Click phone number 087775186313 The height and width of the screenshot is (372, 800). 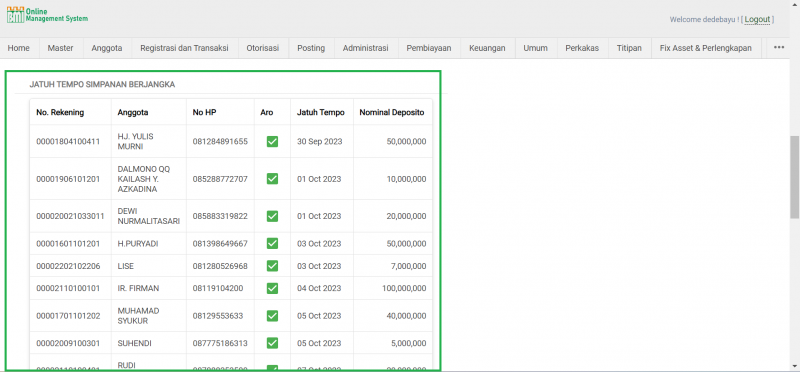pyautogui.click(x=220, y=343)
